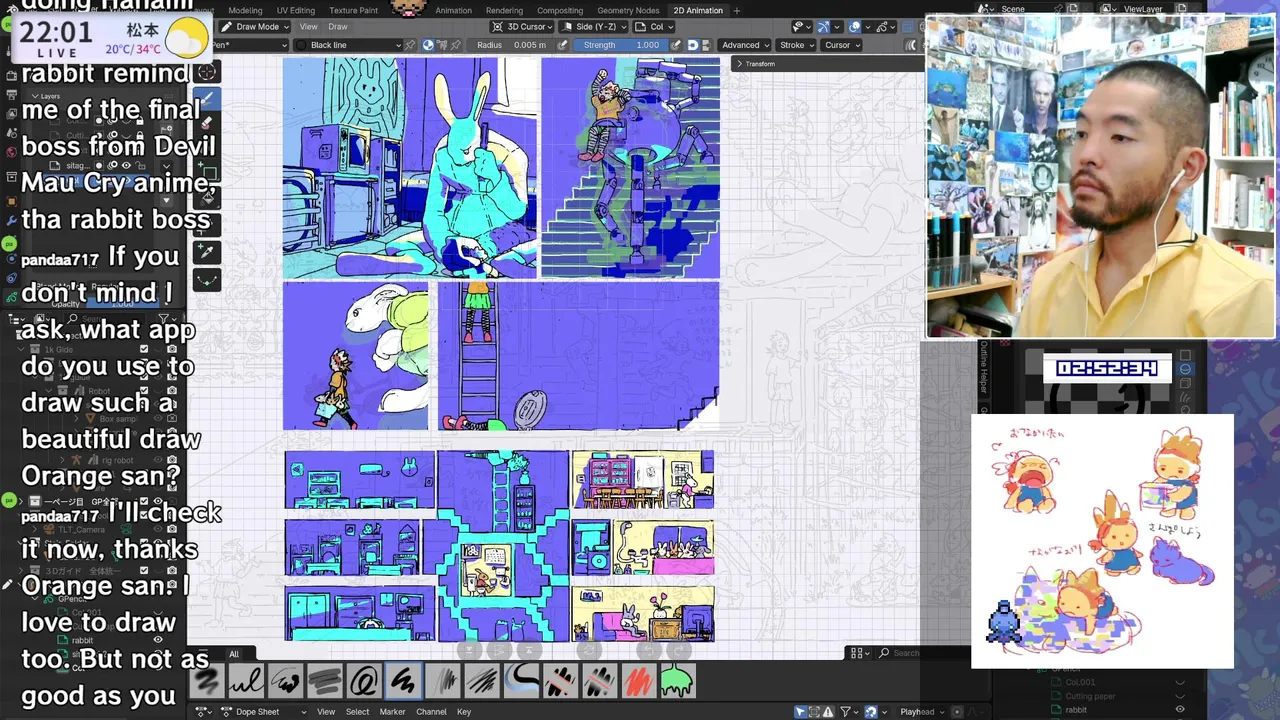
Task: Toggle viewport overlays icon
Action: pyautogui.click(x=855, y=27)
